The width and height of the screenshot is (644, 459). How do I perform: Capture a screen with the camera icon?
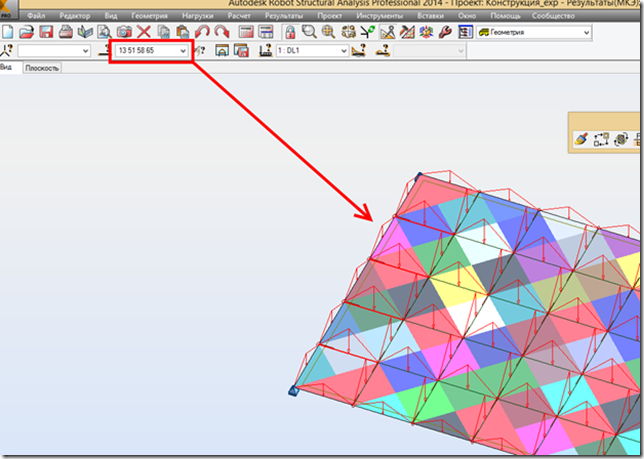click(124, 32)
